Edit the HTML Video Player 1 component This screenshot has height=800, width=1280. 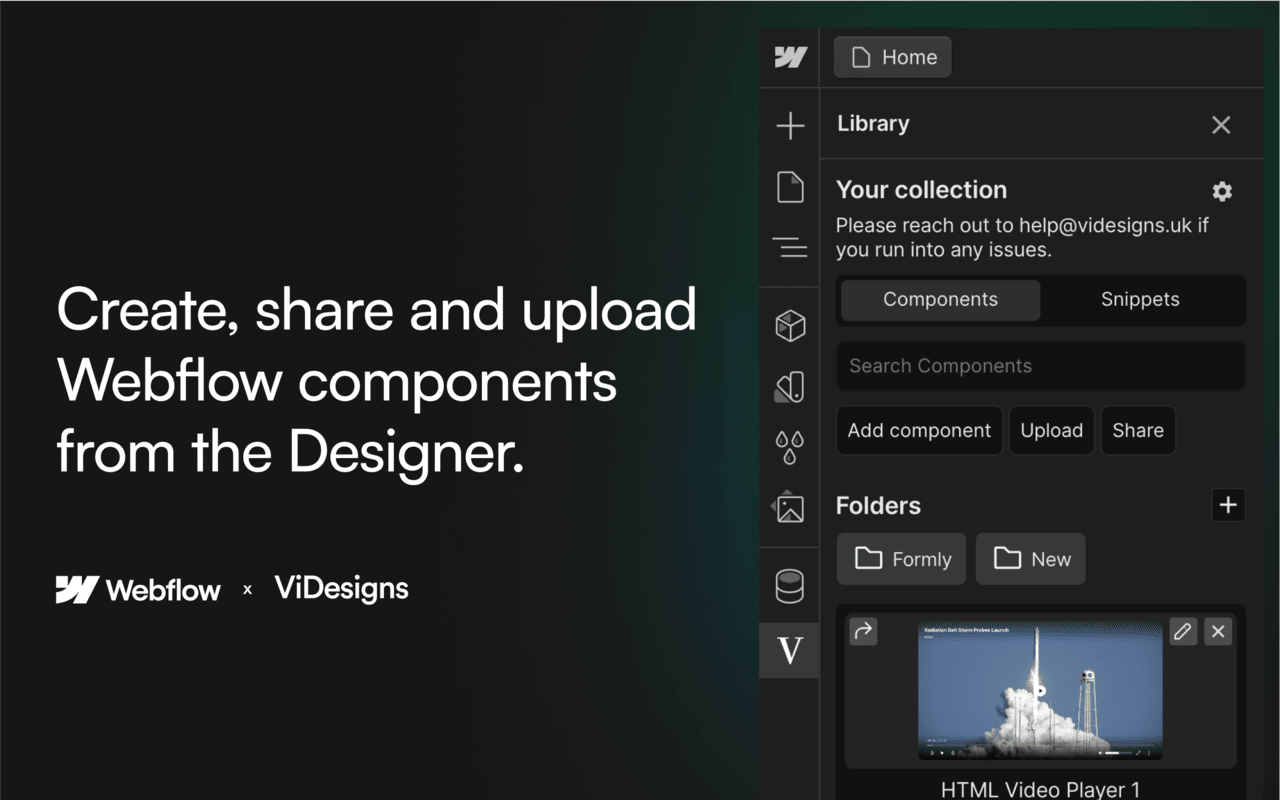(x=1183, y=631)
